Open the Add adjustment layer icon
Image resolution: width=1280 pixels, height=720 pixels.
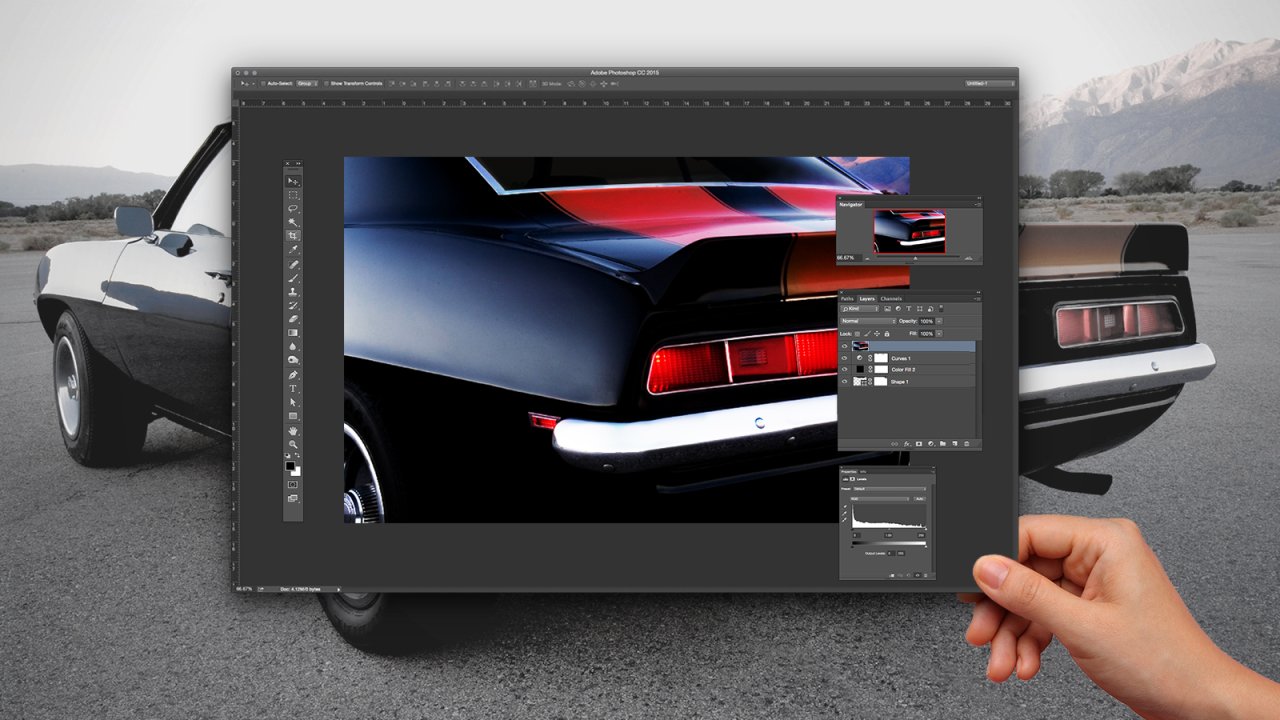point(930,443)
